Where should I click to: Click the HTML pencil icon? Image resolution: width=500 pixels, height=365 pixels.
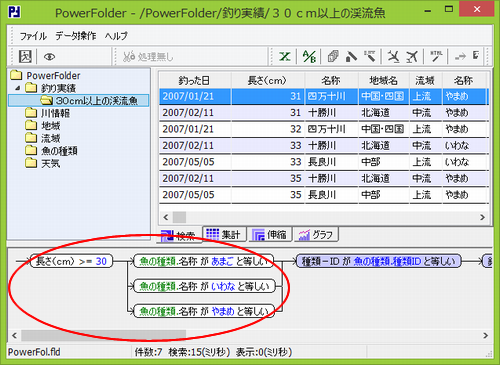point(436,56)
